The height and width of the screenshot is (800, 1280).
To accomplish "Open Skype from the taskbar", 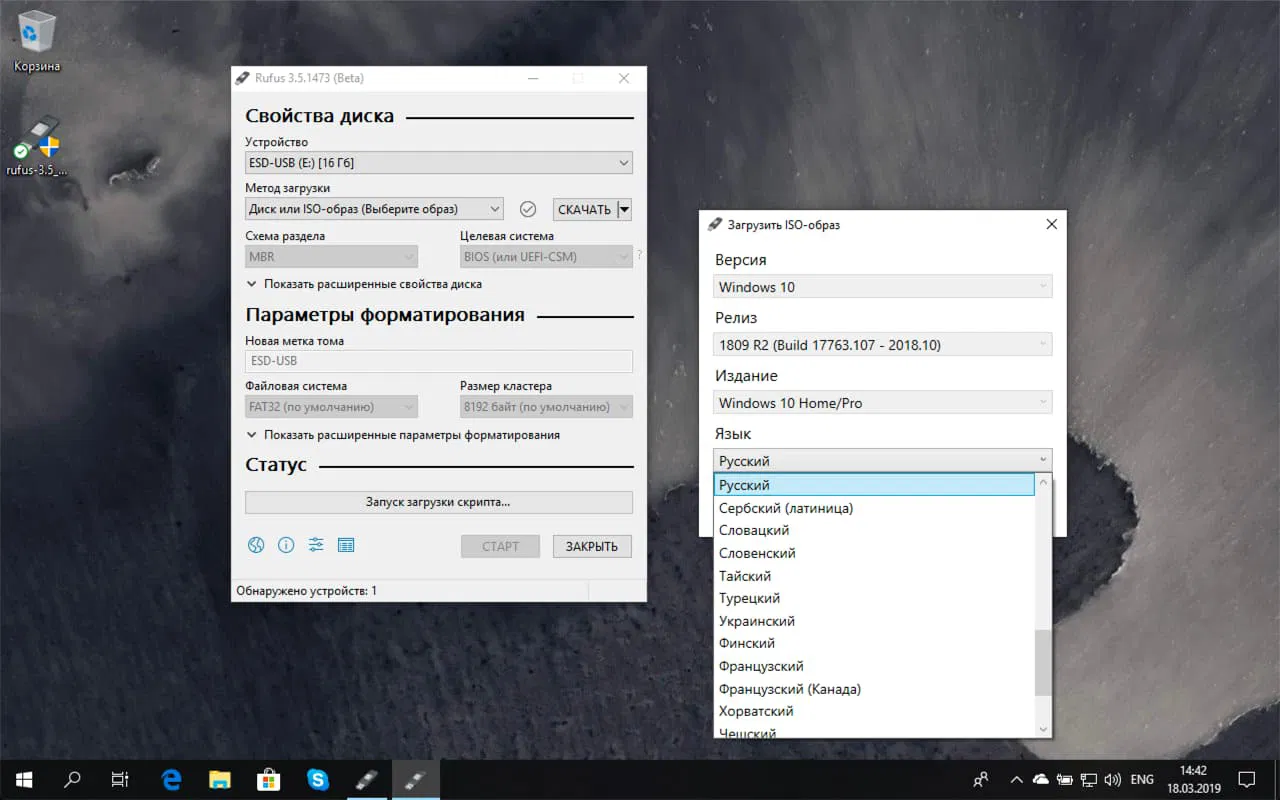I will click(x=317, y=779).
